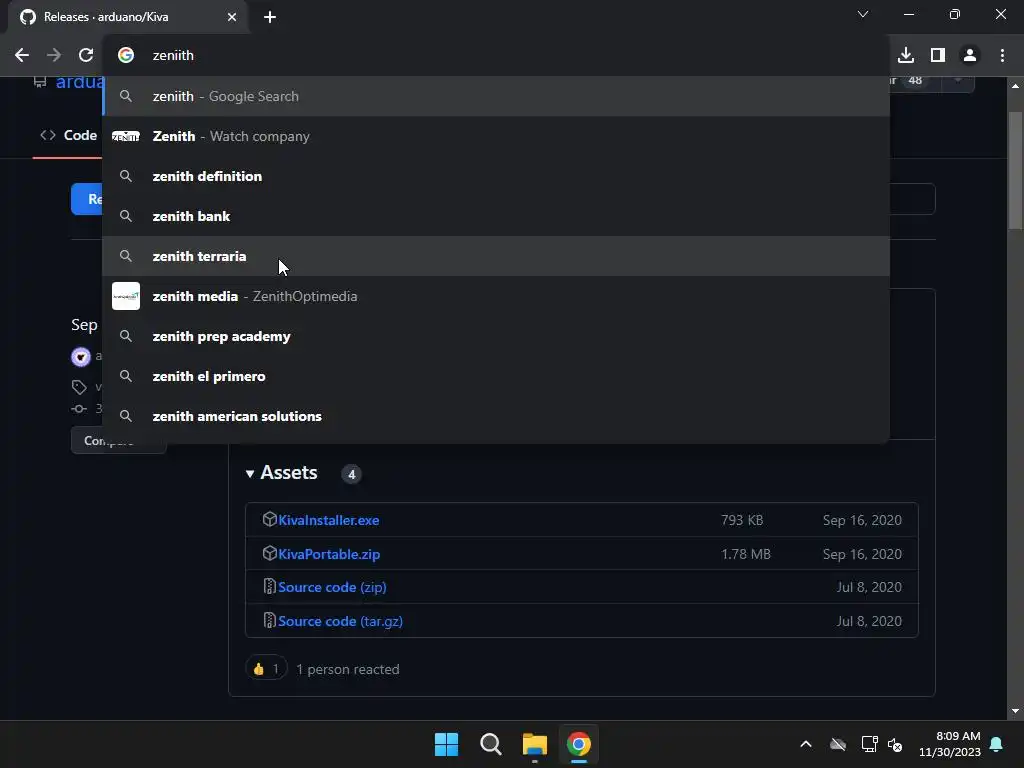This screenshot has height=768, width=1024.
Task: Open the repository Code tab
Action: pos(69,135)
